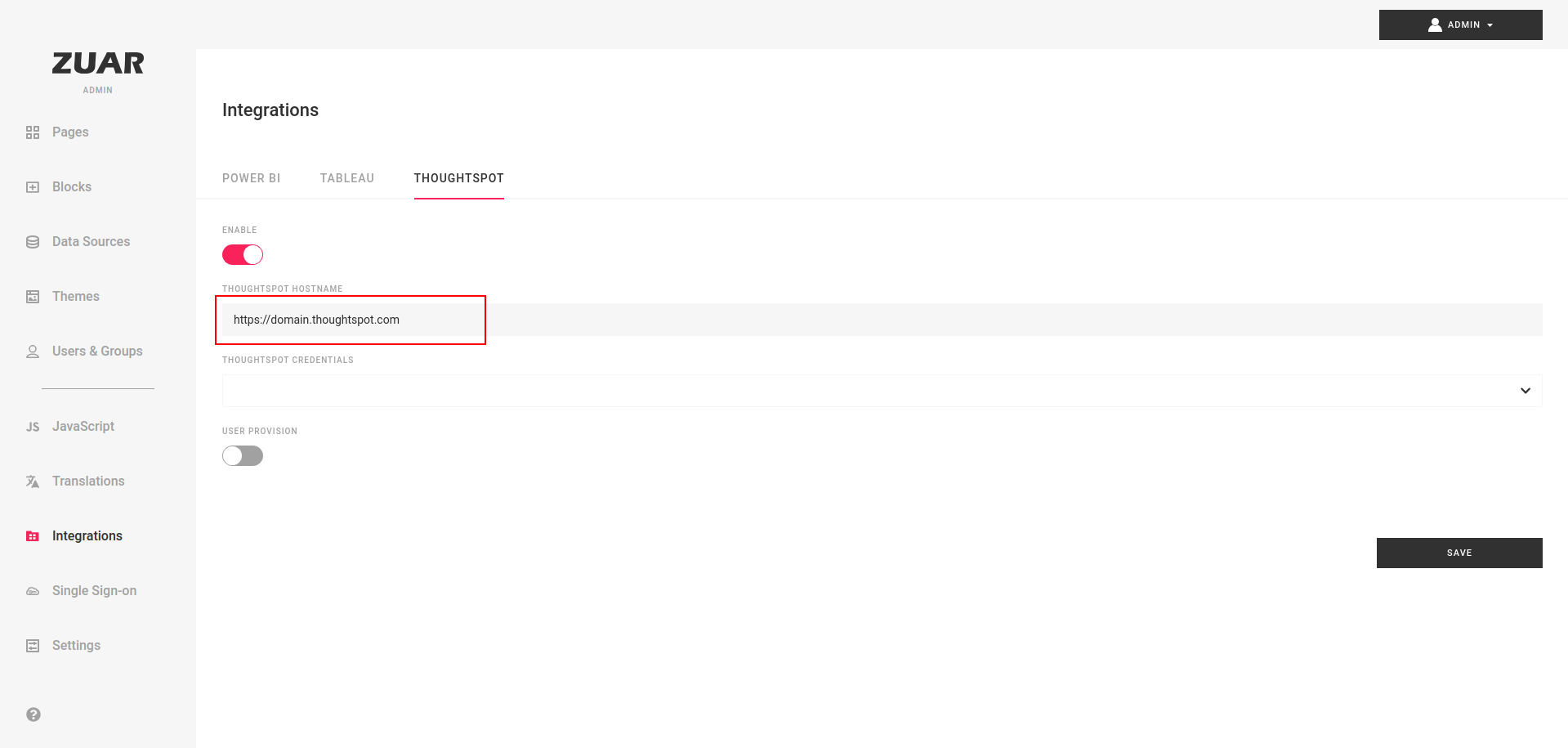Viewport: 1568px width, 748px height.
Task: Open the Translations section
Action: point(88,481)
